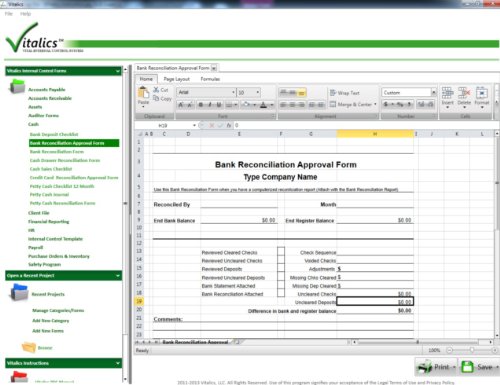Screen dimensions: 500x385
Task: Click the horizontal scrollbar of the sheet
Action: pyautogui.click(x=422, y=342)
